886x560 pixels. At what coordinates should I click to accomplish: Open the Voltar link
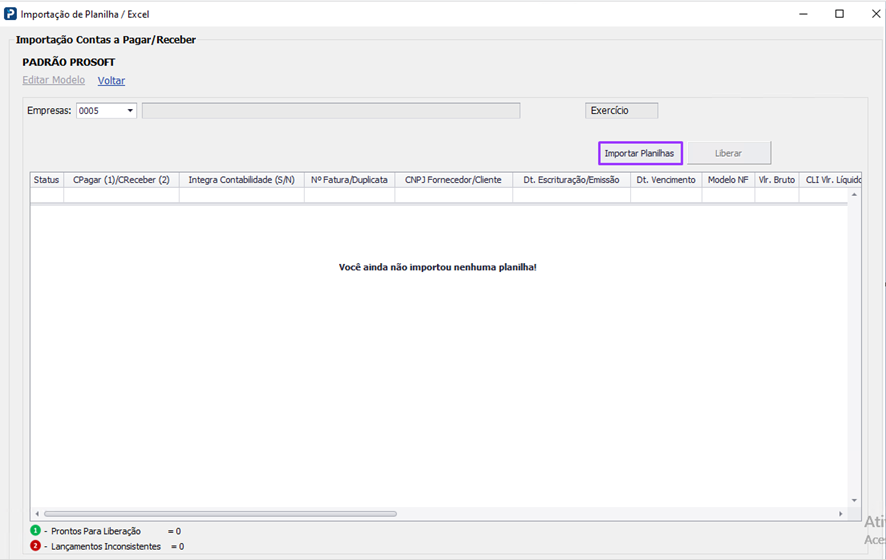111,81
